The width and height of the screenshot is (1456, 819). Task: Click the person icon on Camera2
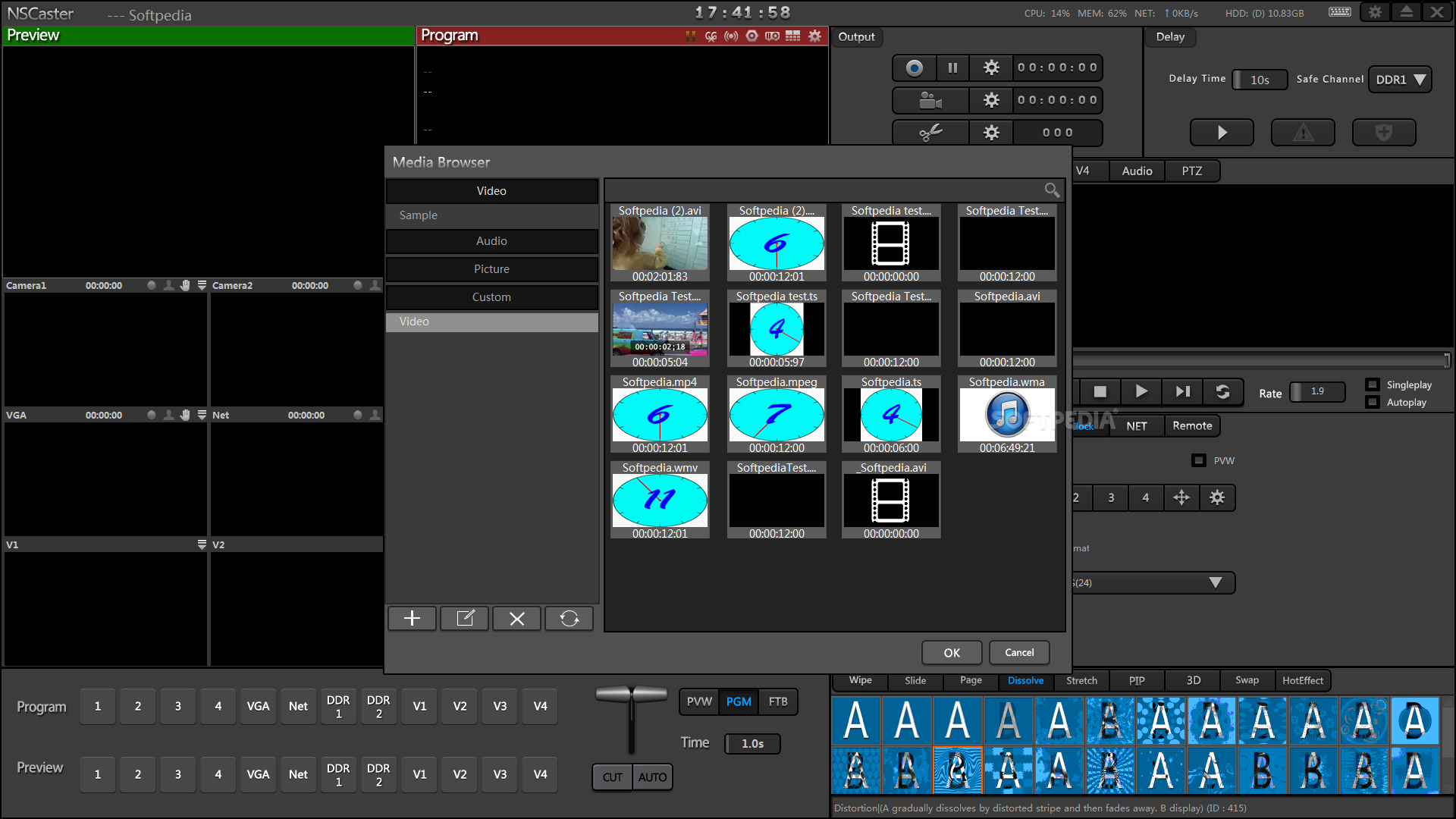(x=375, y=285)
